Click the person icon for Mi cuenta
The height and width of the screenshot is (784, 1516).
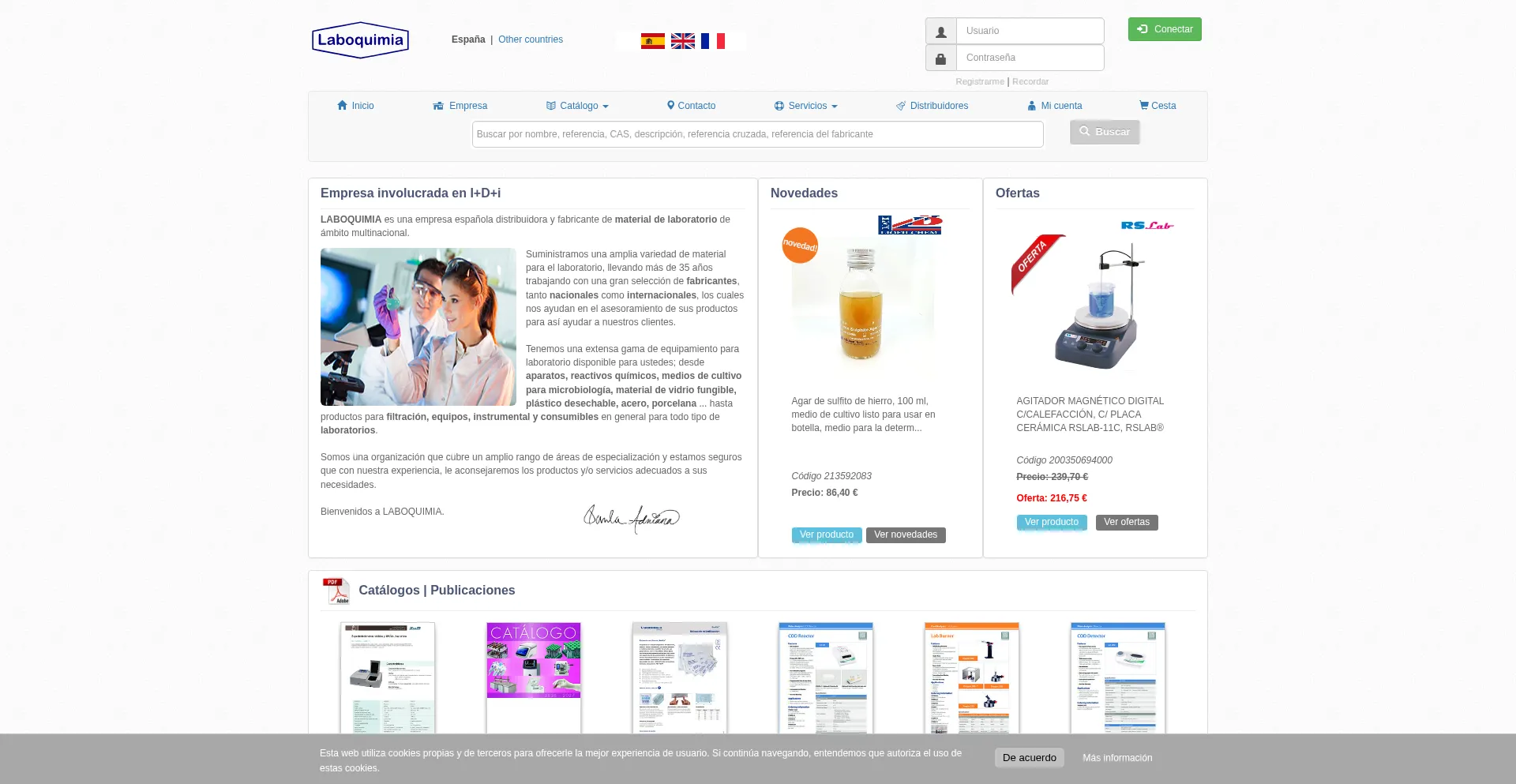[x=1031, y=106]
